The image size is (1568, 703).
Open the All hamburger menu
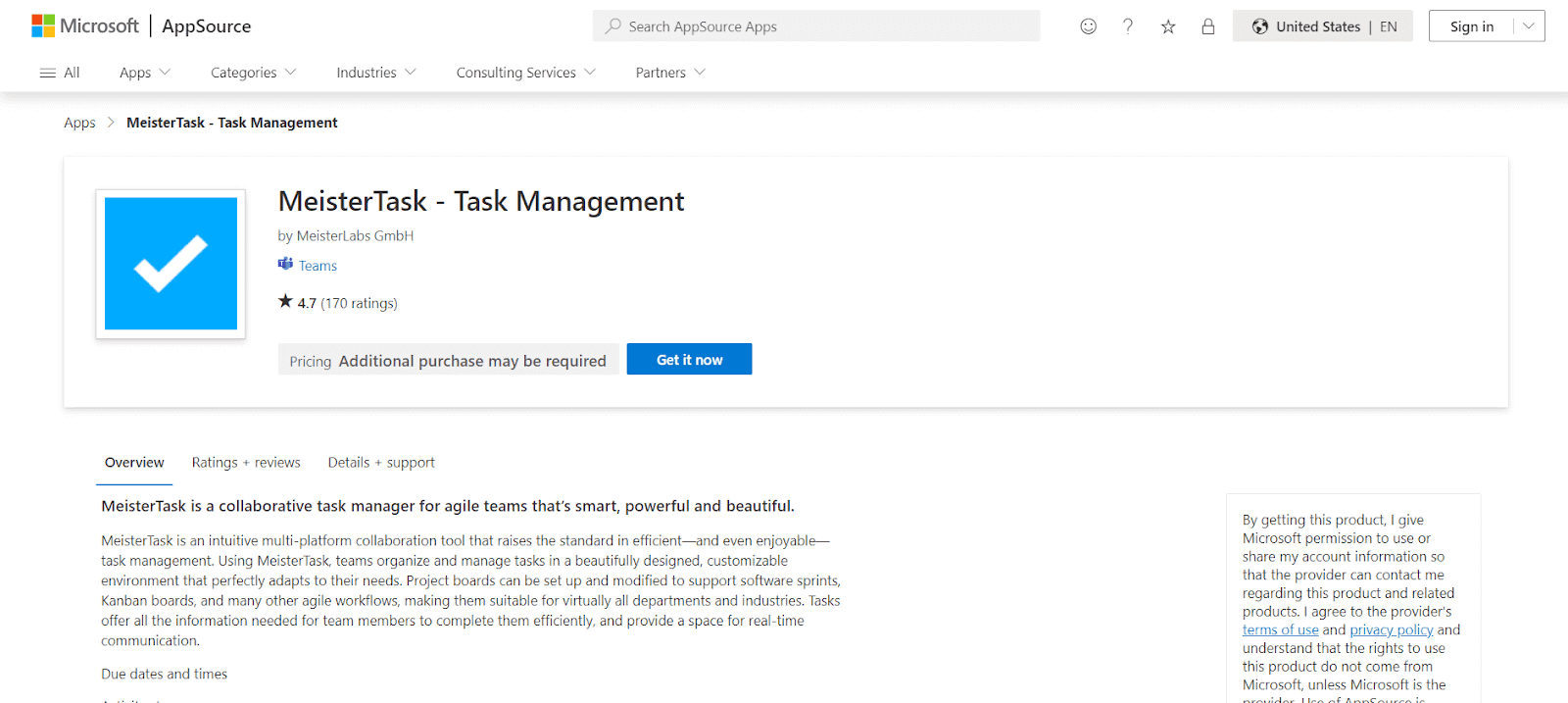click(x=60, y=73)
